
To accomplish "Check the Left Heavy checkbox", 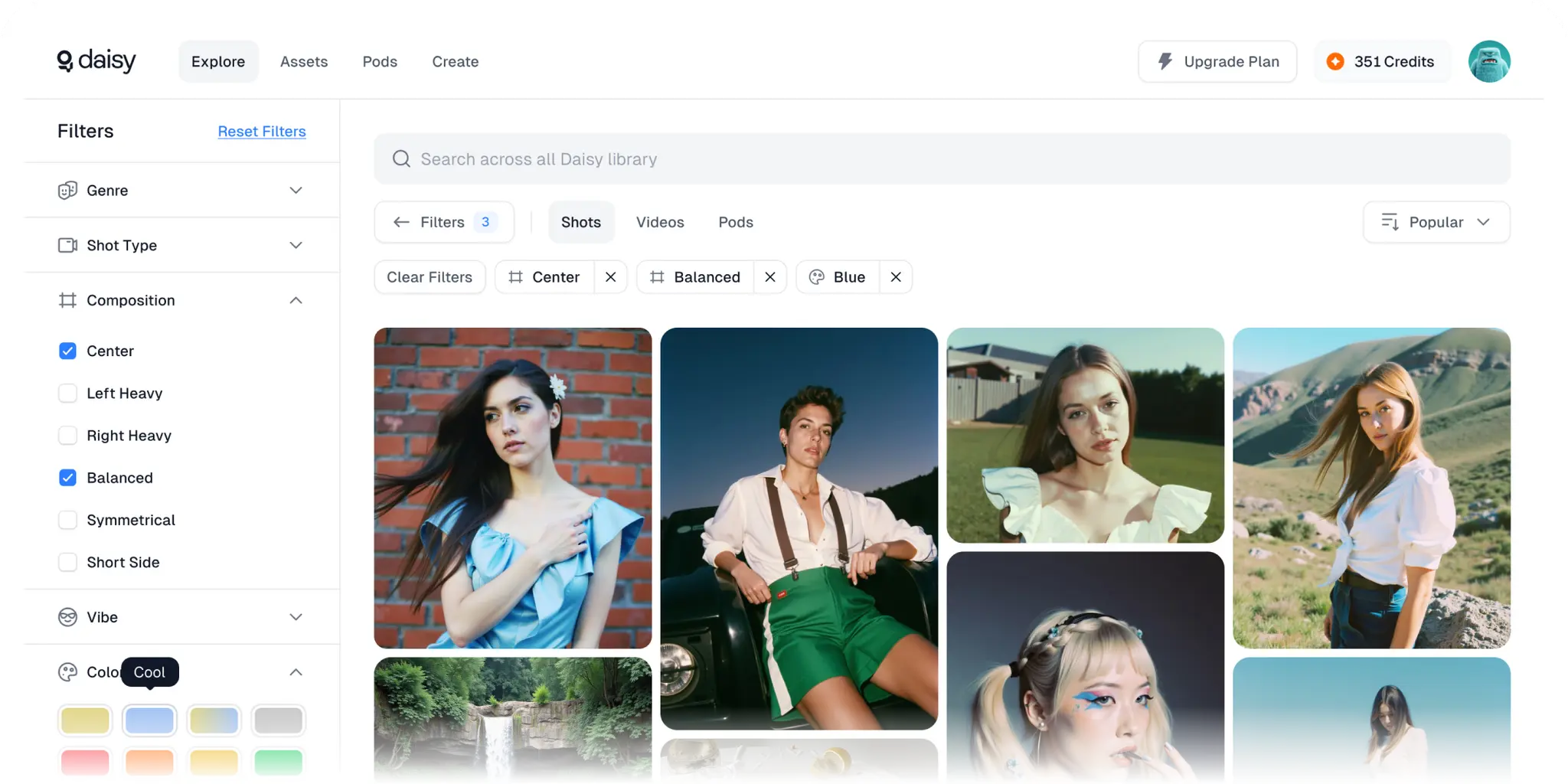I will tap(68, 394).
